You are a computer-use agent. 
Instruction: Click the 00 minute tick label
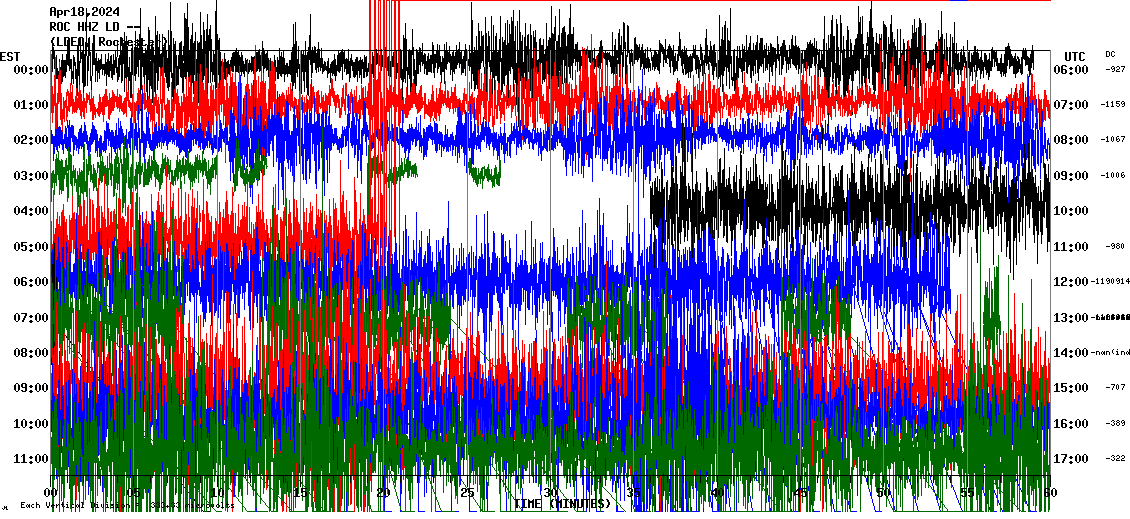pyautogui.click(x=52, y=493)
